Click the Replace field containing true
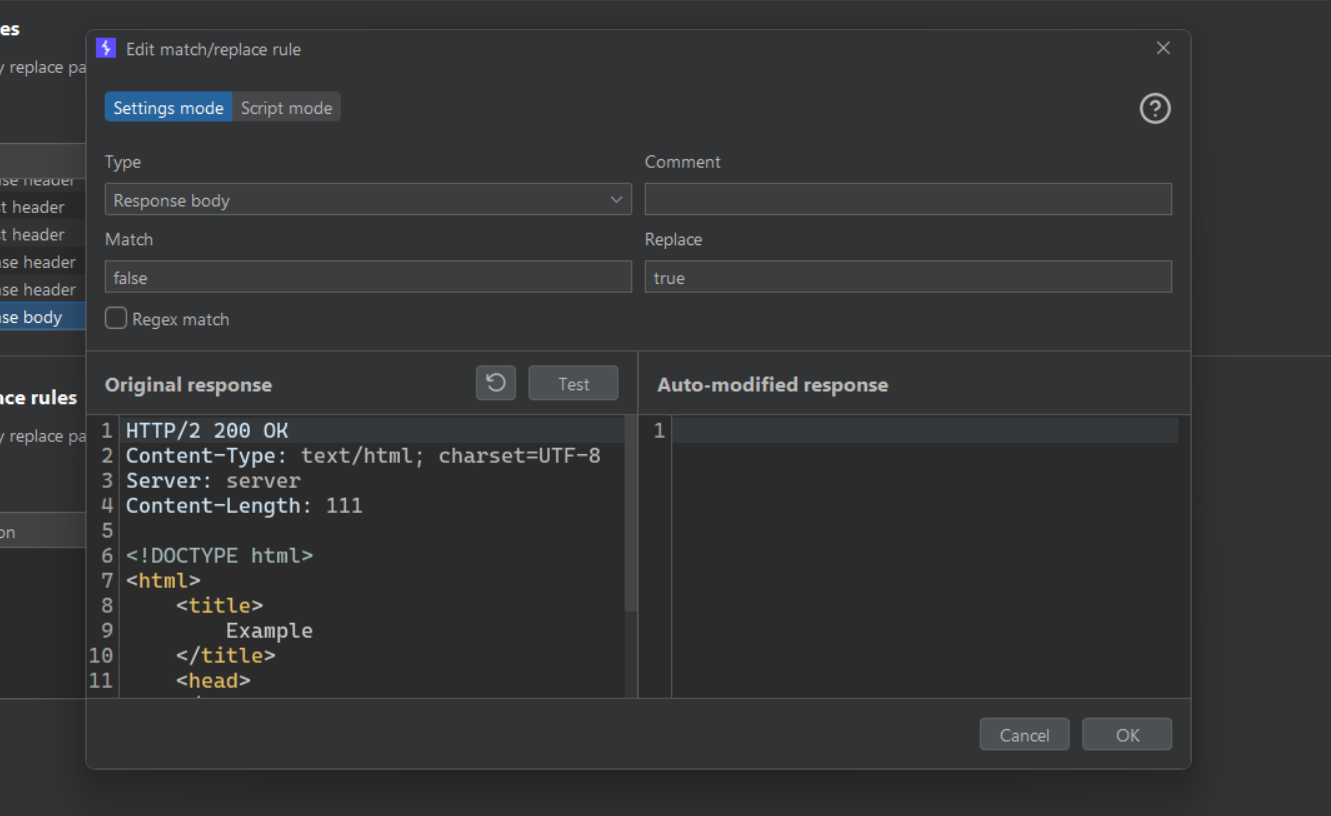The height and width of the screenshot is (816, 1331). pos(907,278)
